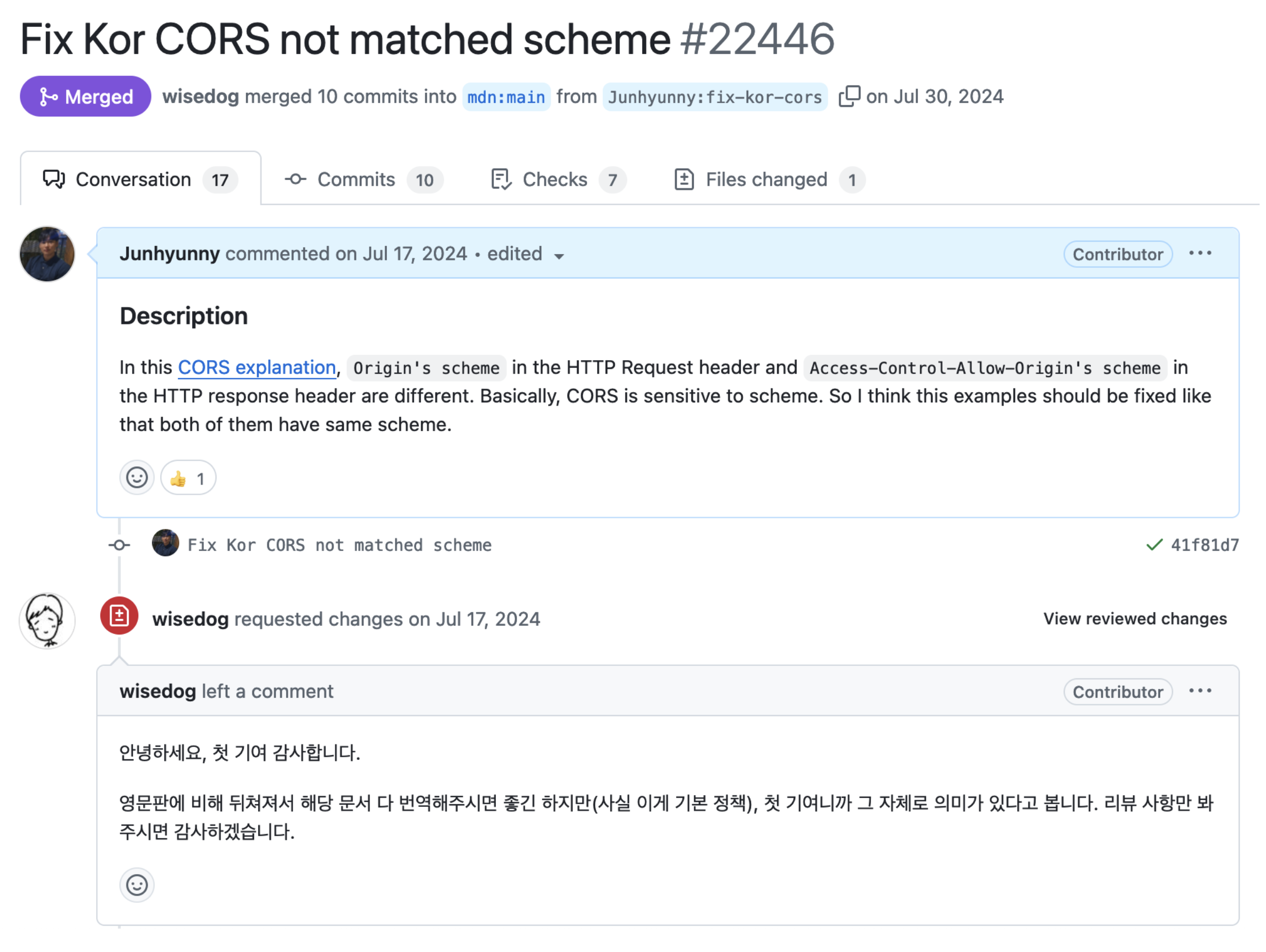The width and height of the screenshot is (1266, 952).
Task: Open the Conversation tab
Action: (x=140, y=180)
